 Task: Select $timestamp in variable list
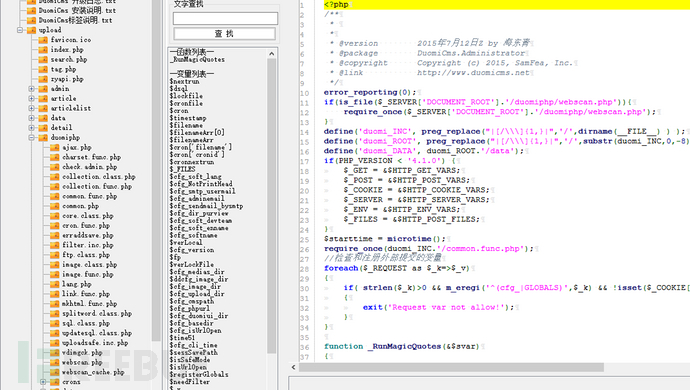pos(188,118)
